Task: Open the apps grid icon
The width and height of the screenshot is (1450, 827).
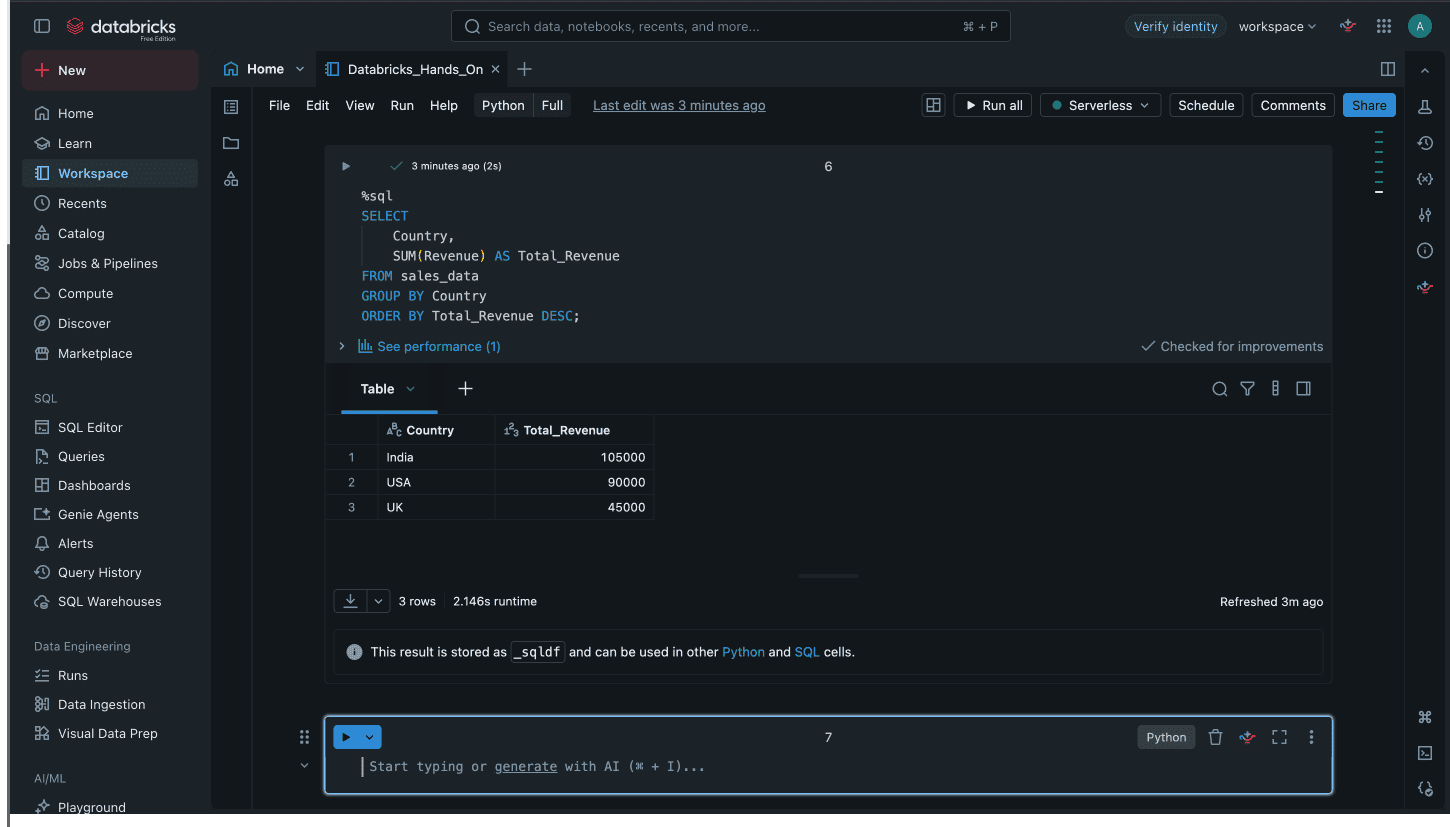Action: coord(1384,27)
